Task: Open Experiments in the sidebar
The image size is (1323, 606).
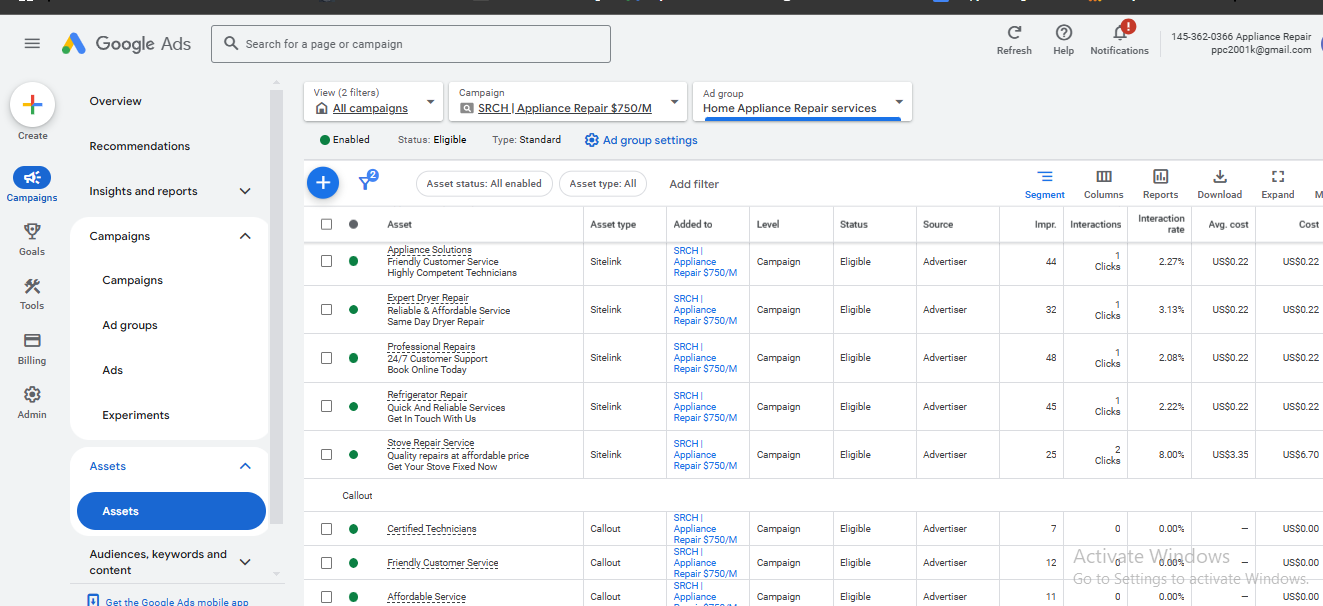Action: point(136,415)
